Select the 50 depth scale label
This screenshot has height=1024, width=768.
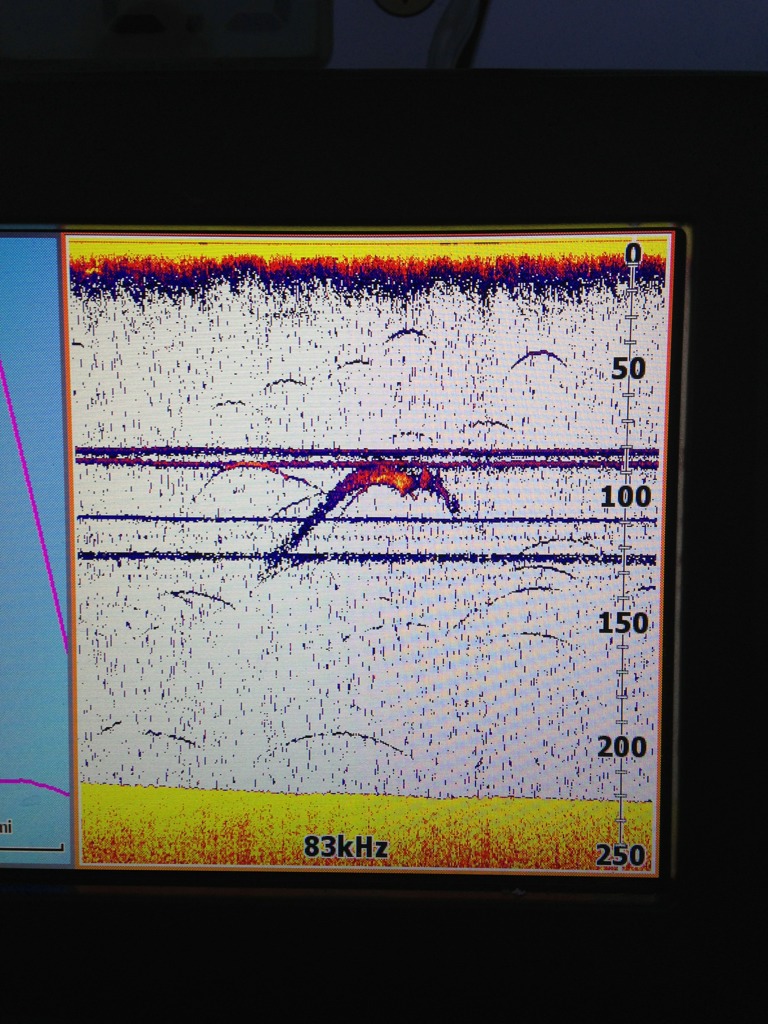click(628, 369)
